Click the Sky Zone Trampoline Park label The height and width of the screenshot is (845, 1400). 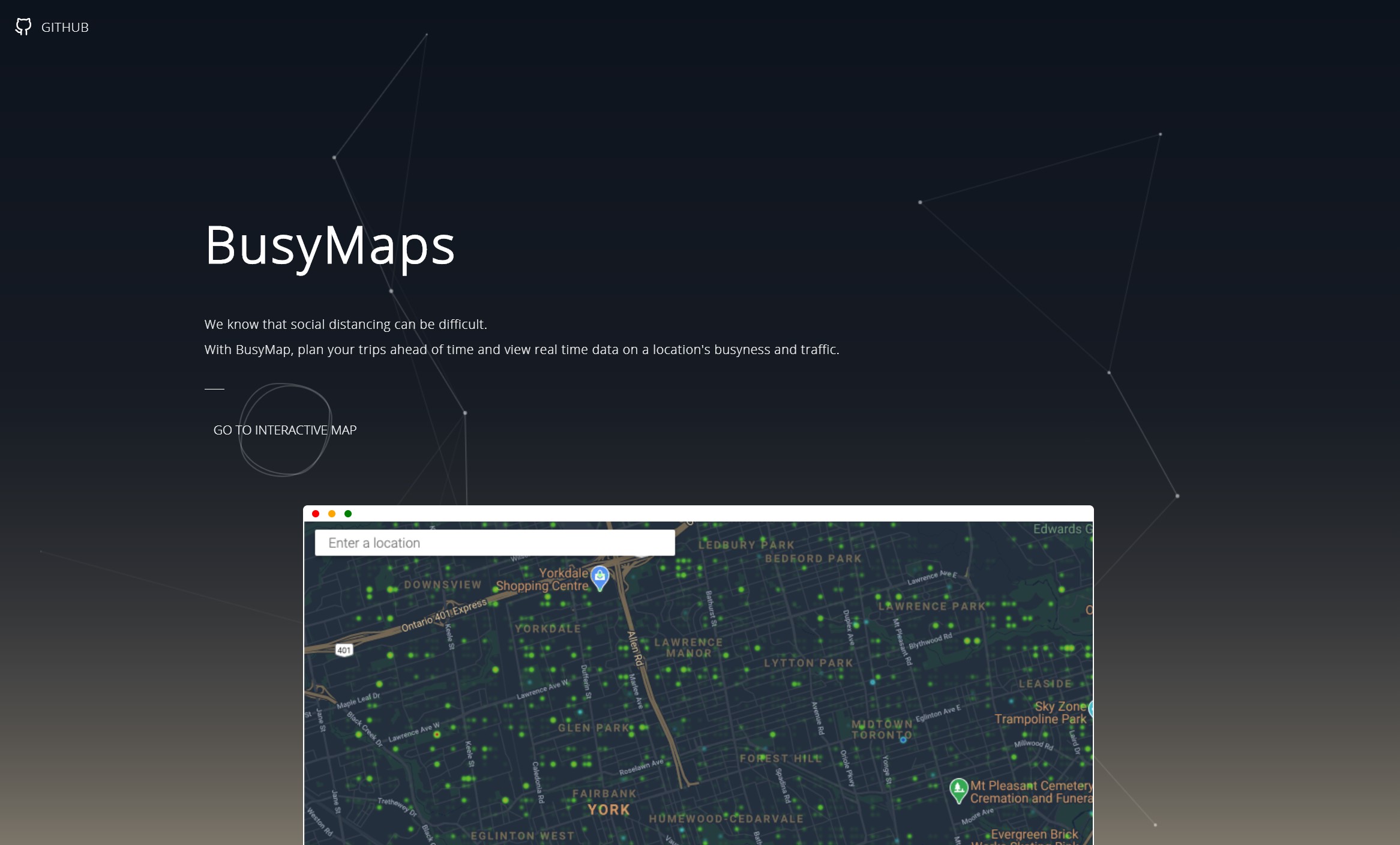(1041, 712)
